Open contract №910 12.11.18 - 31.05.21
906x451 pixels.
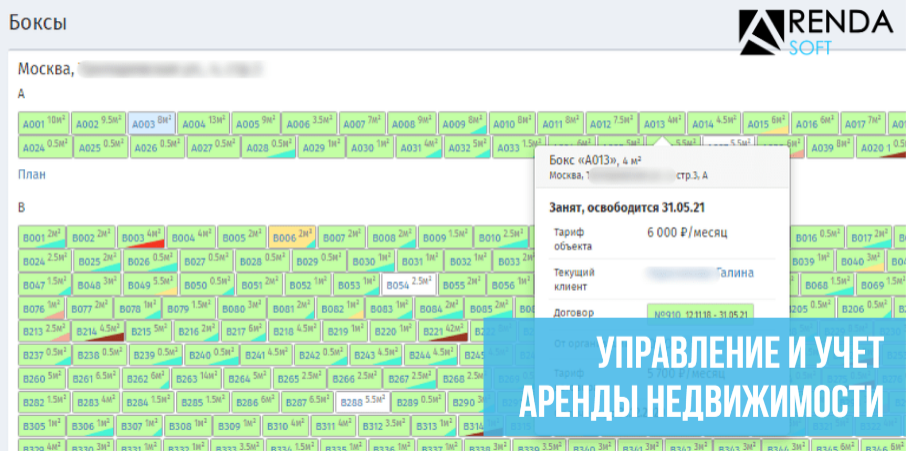click(x=700, y=315)
